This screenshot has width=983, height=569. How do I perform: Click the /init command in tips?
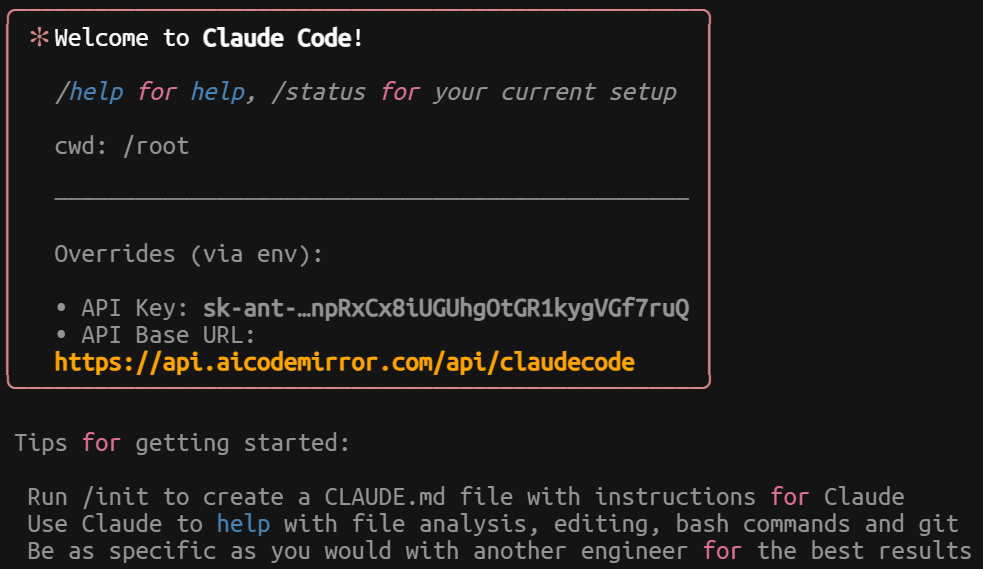115,497
